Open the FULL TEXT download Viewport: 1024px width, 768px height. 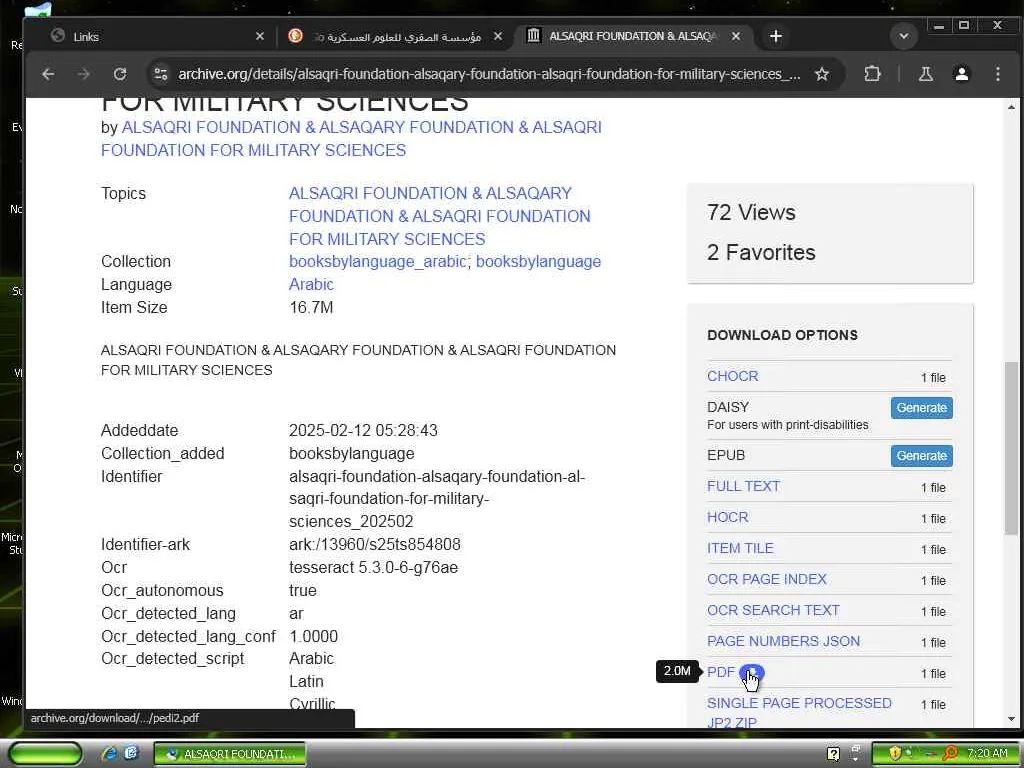tap(743, 486)
